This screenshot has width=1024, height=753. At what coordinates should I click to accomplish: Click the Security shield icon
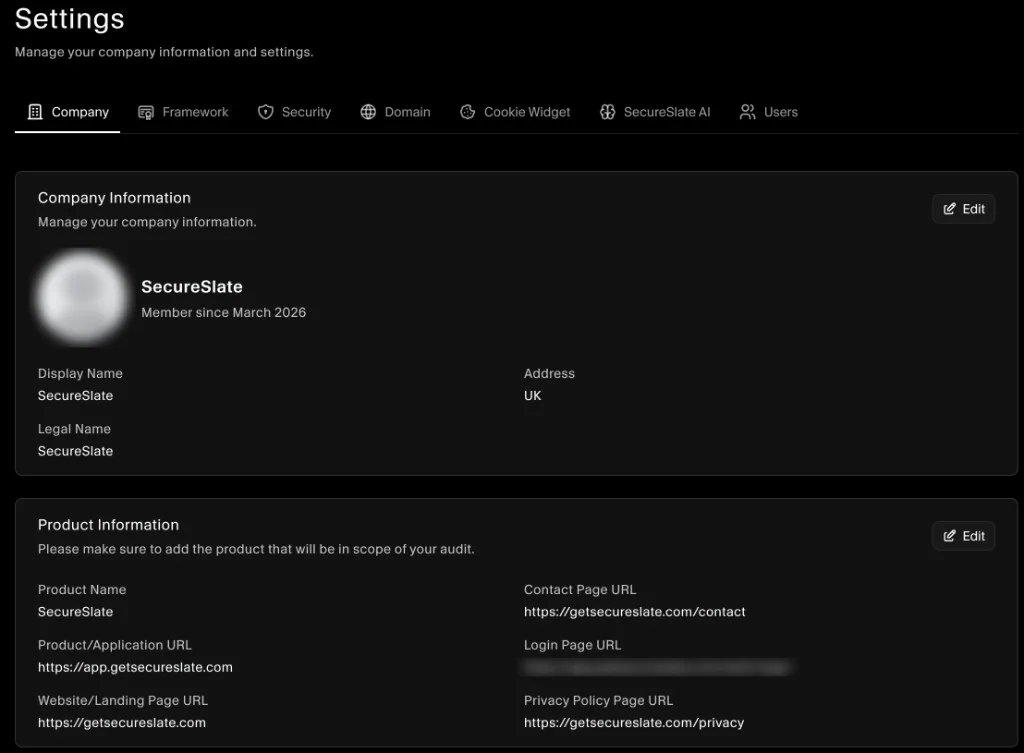point(265,112)
